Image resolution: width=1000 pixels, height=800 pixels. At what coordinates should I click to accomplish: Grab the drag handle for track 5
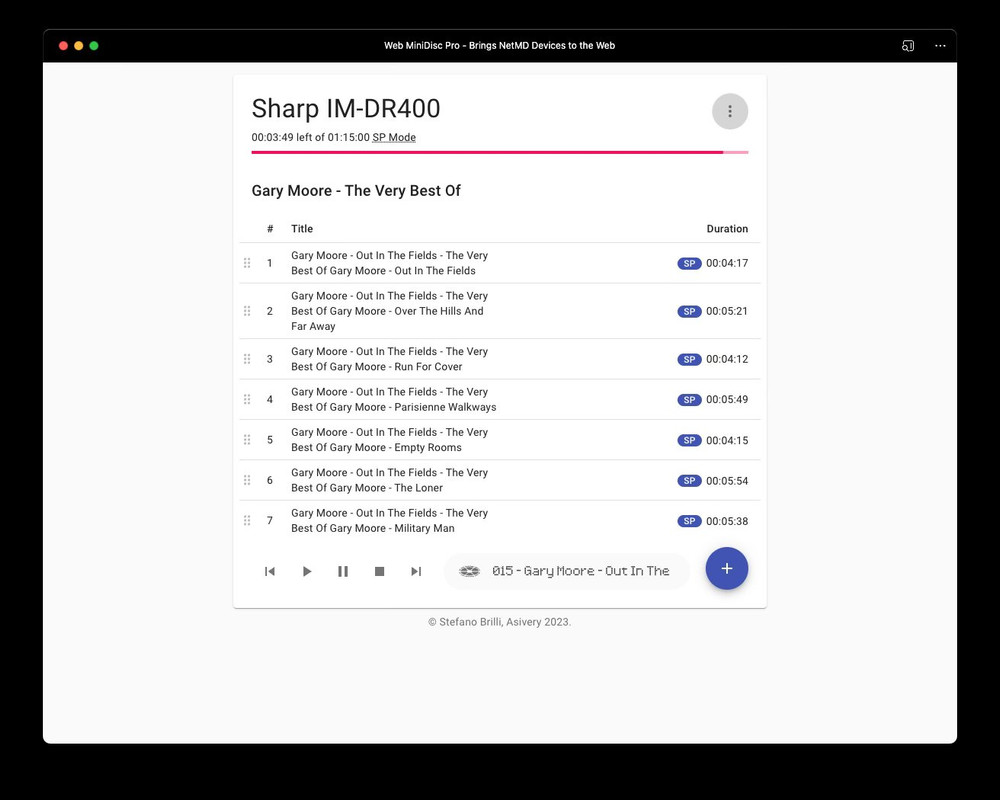click(x=247, y=440)
